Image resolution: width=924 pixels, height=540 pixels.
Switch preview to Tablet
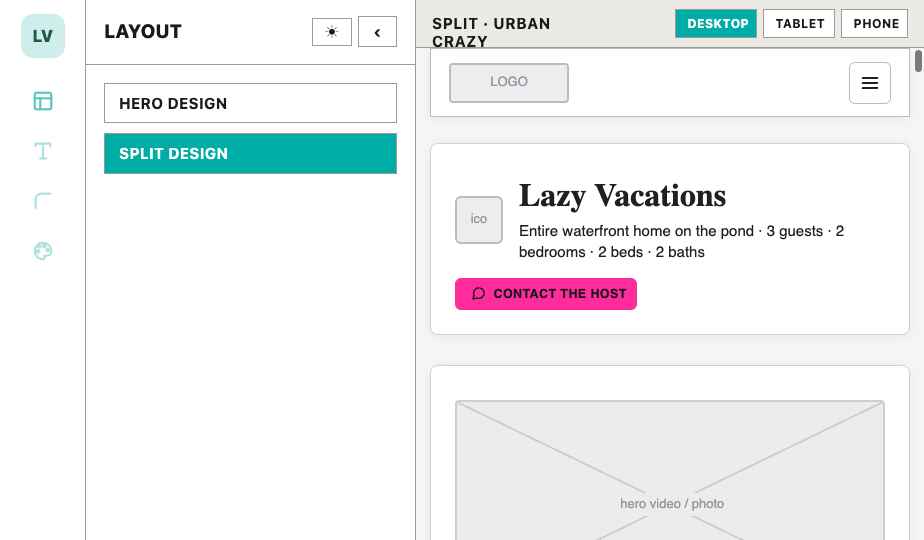click(x=799, y=24)
